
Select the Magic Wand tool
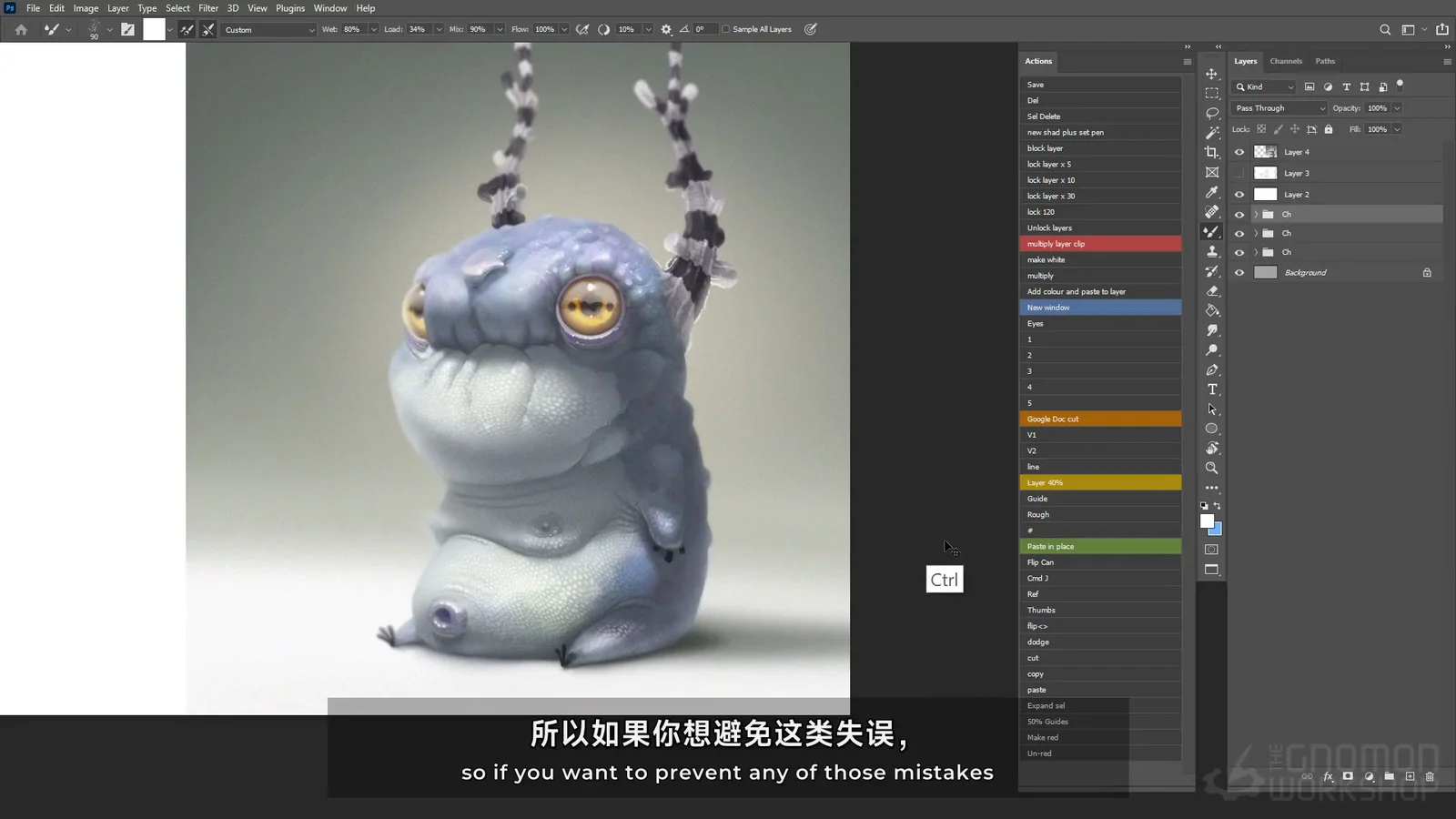pyautogui.click(x=1211, y=133)
